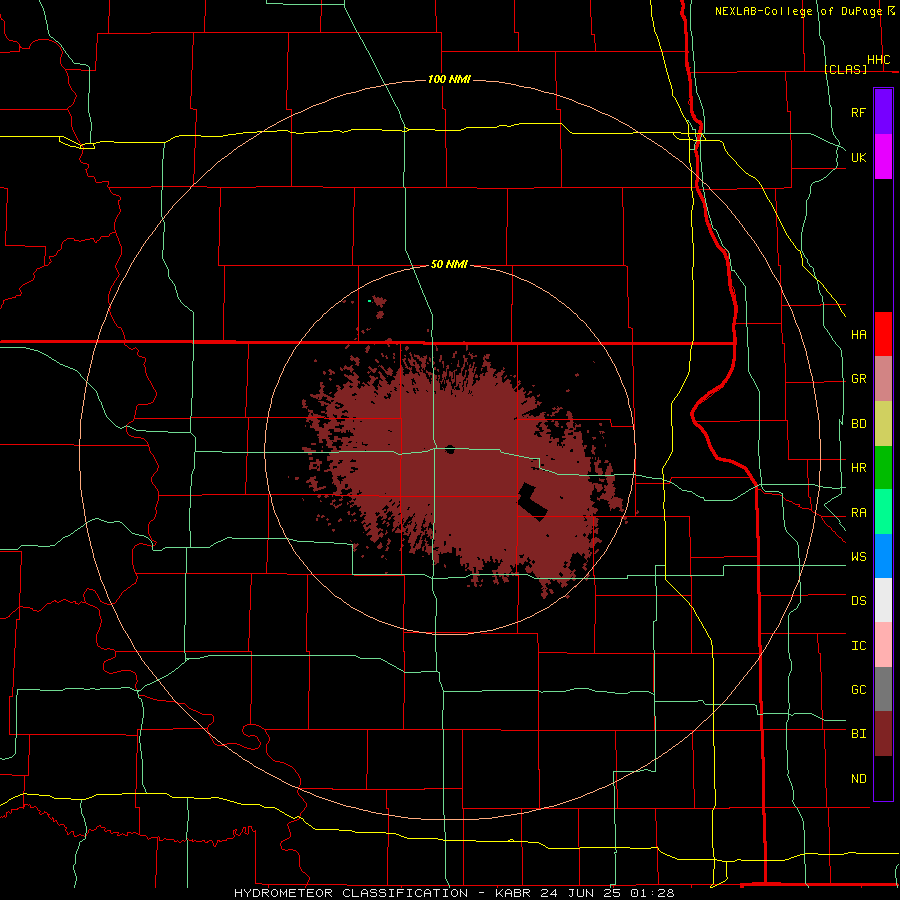The width and height of the screenshot is (900, 900).
Task: Select the WS blue legend color swatch
Action: click(x=883, y=556)
